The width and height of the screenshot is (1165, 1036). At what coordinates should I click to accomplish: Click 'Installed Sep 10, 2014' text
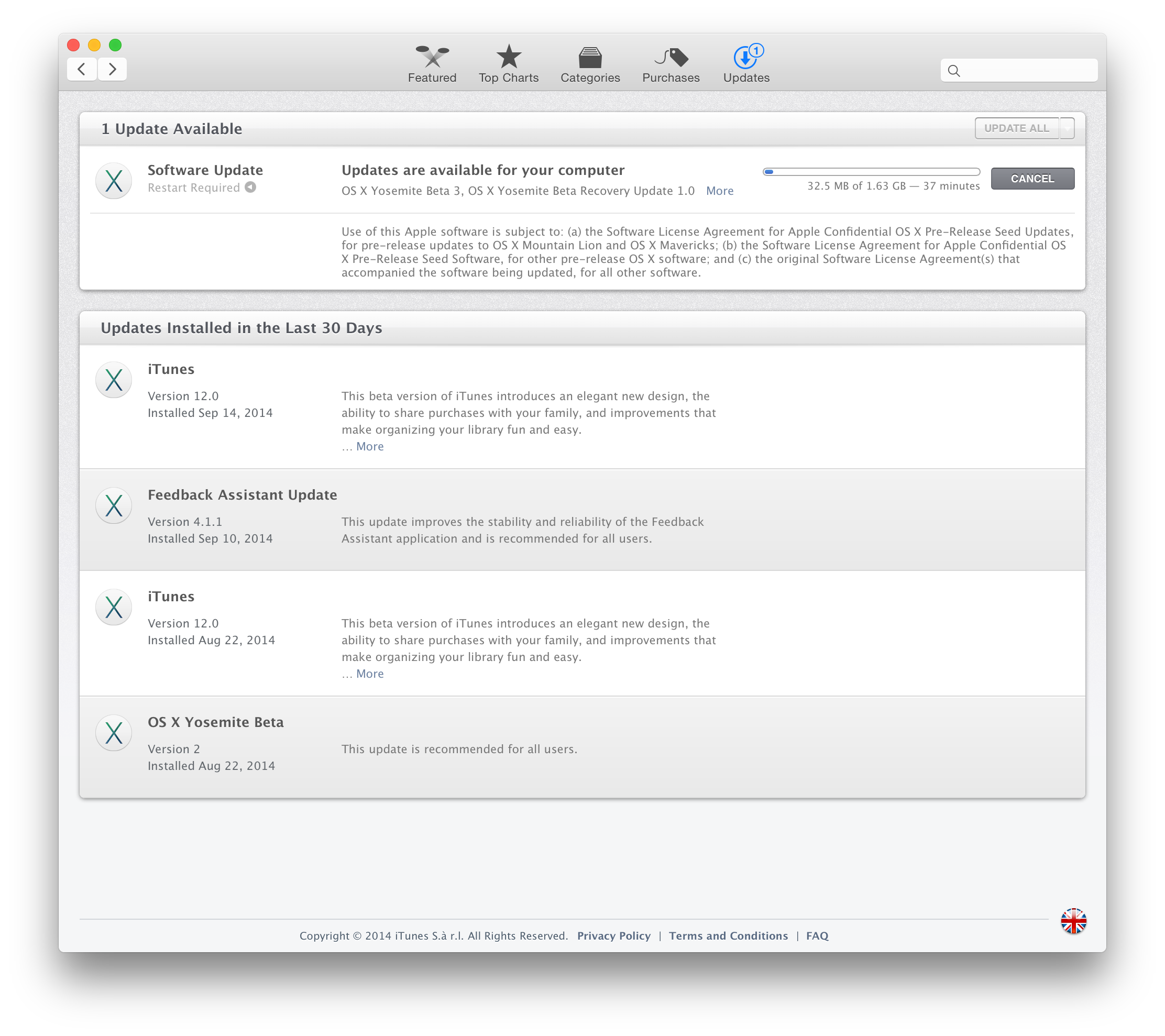[210, 538]
